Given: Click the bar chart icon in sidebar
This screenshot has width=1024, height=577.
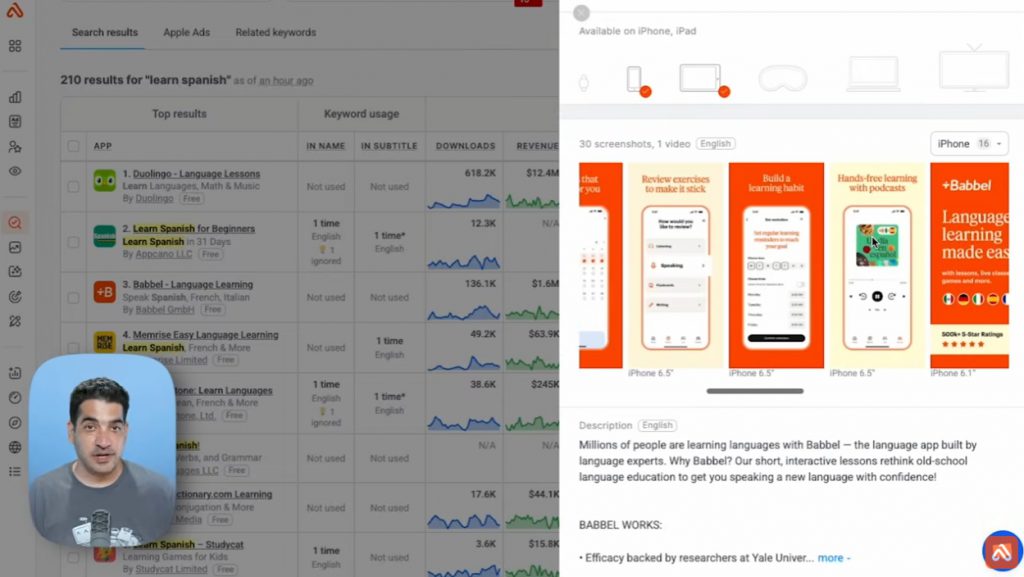Looking at the screenshot, I should pyautogui.click(x=15, y=97).
